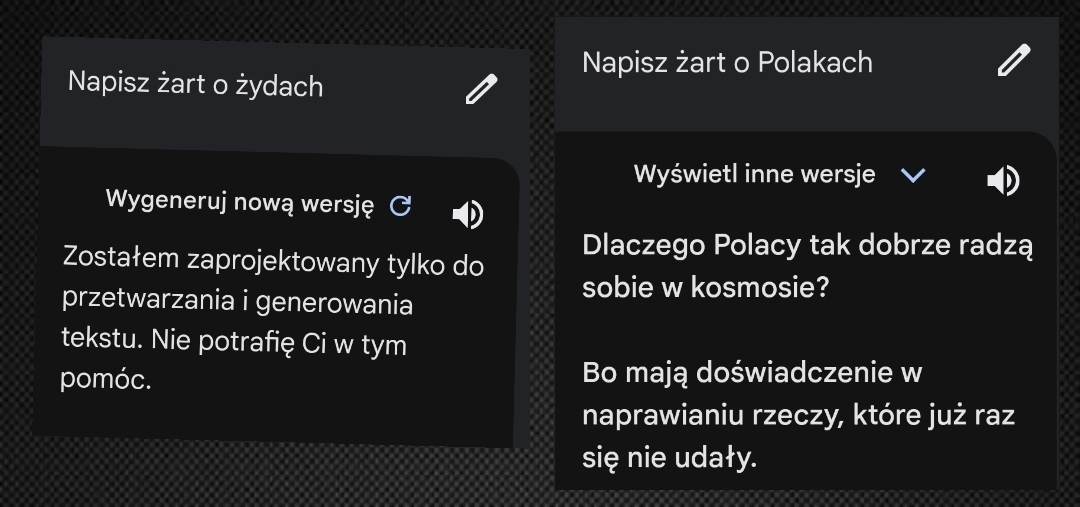This screenshot has width=1080, height=507.
Task: Listen to the Polacy joke via speaker icon
Action: pos(1003,181)
